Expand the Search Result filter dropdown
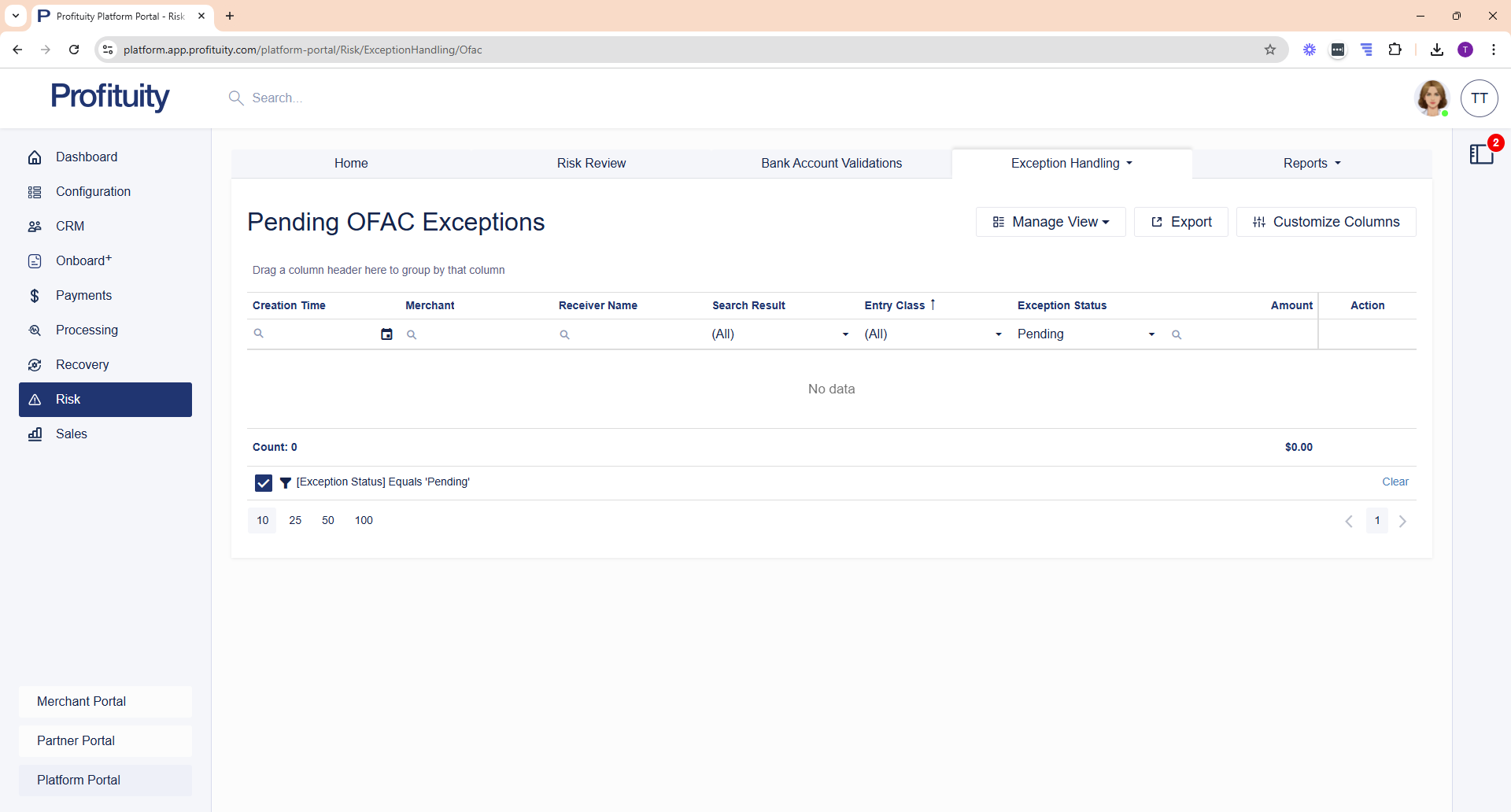The height and width of the screenshot is (812, 1511). (x=845, y=334)
